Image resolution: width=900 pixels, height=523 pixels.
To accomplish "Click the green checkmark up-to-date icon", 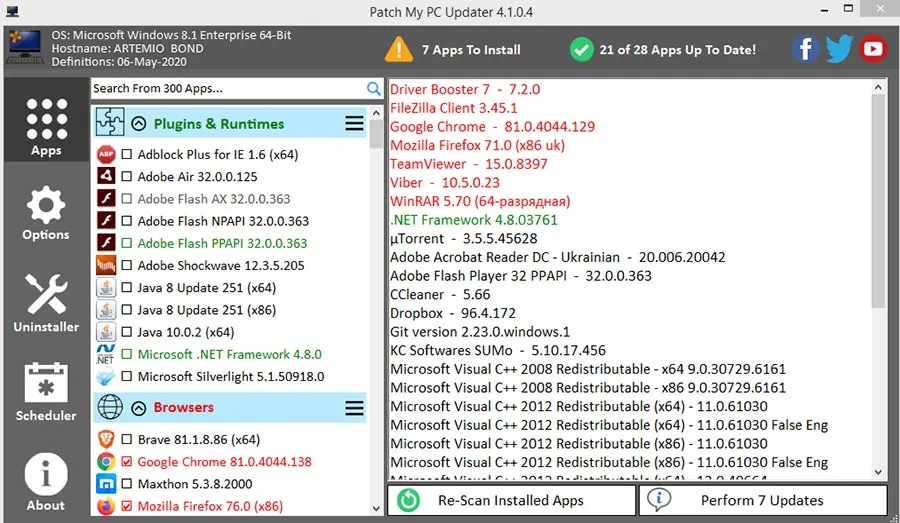I will point(581,49).
